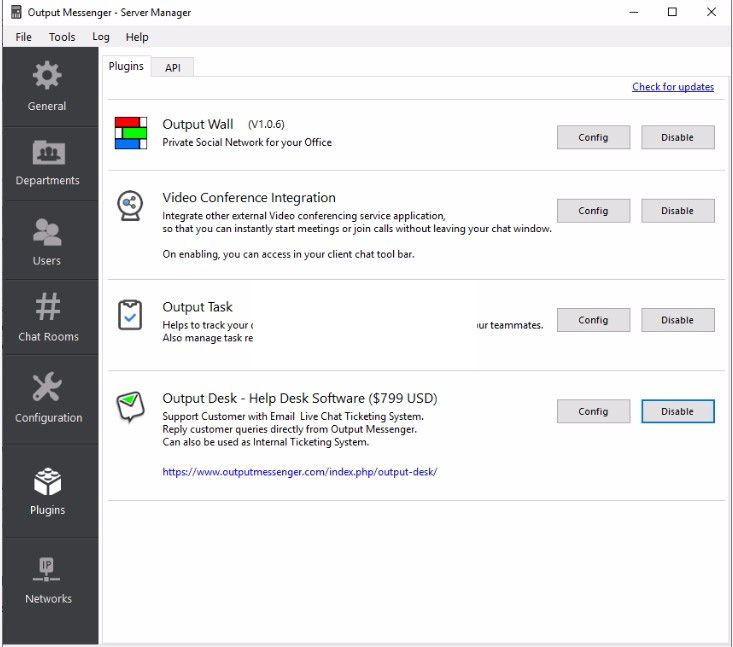Configure Video Conference Integration plugin

pos(593,211)
